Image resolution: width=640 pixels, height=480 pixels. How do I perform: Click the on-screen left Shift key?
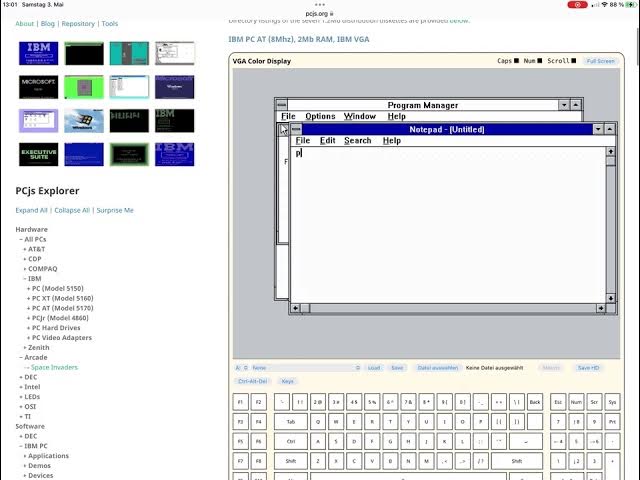(x=291, y=461)
